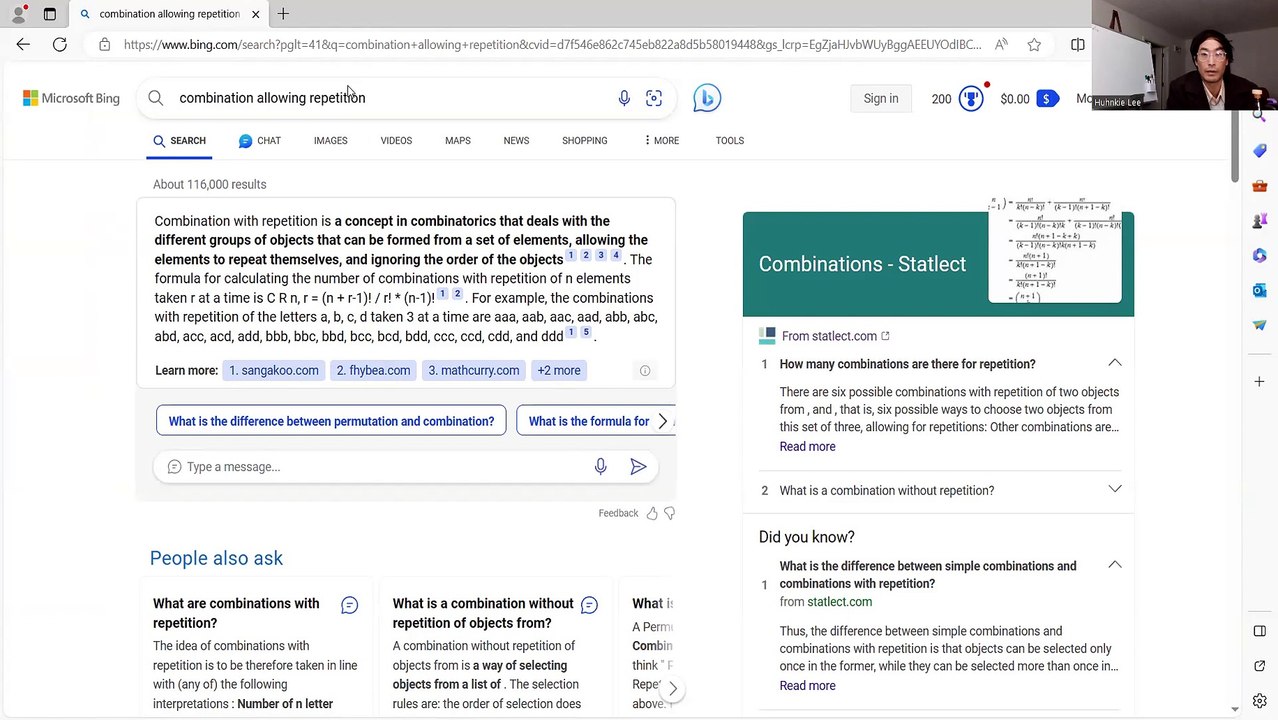Open the new tab plus button

click(x=283, y=14)
